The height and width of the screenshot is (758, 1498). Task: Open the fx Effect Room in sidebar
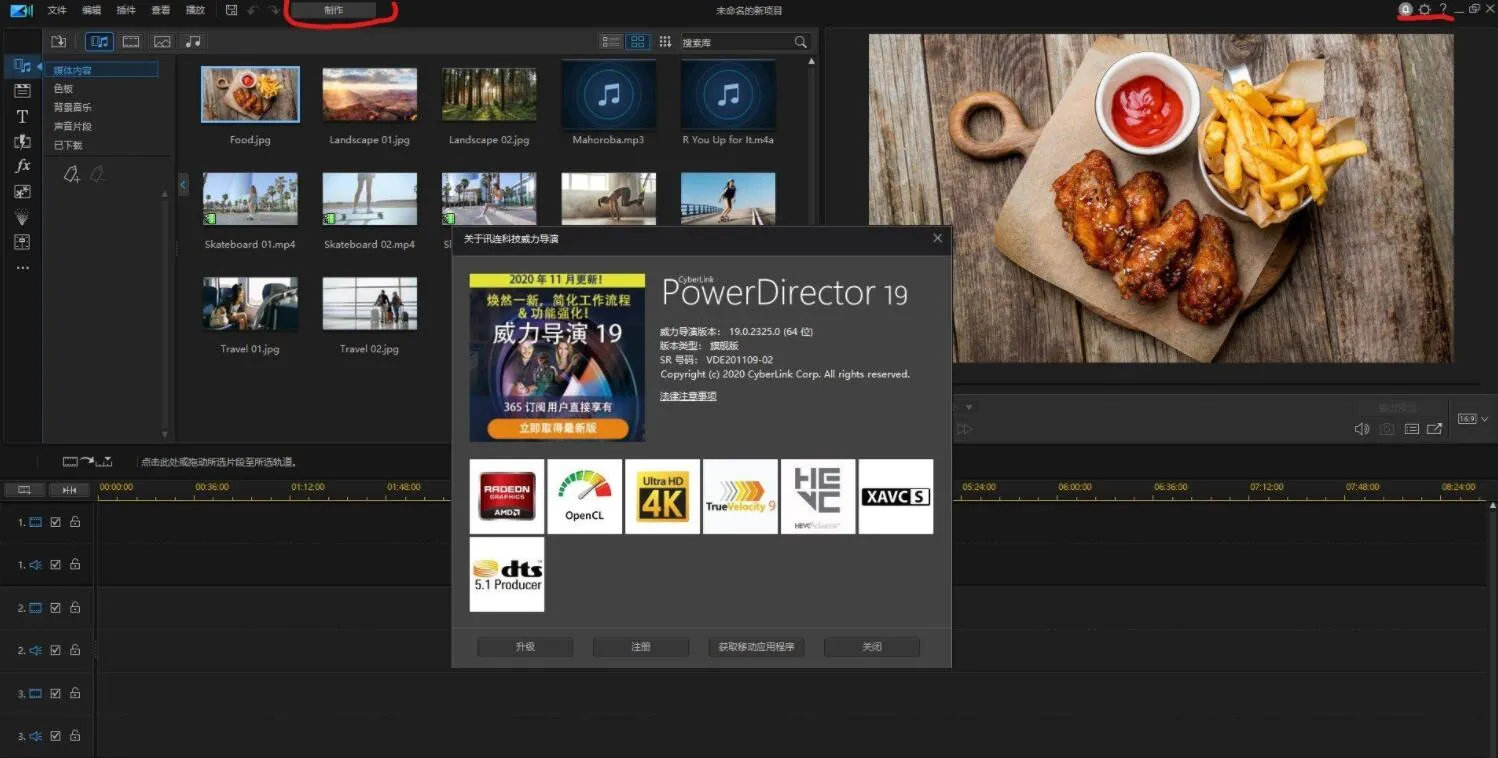pyautogui.click(x=22, y=166)
